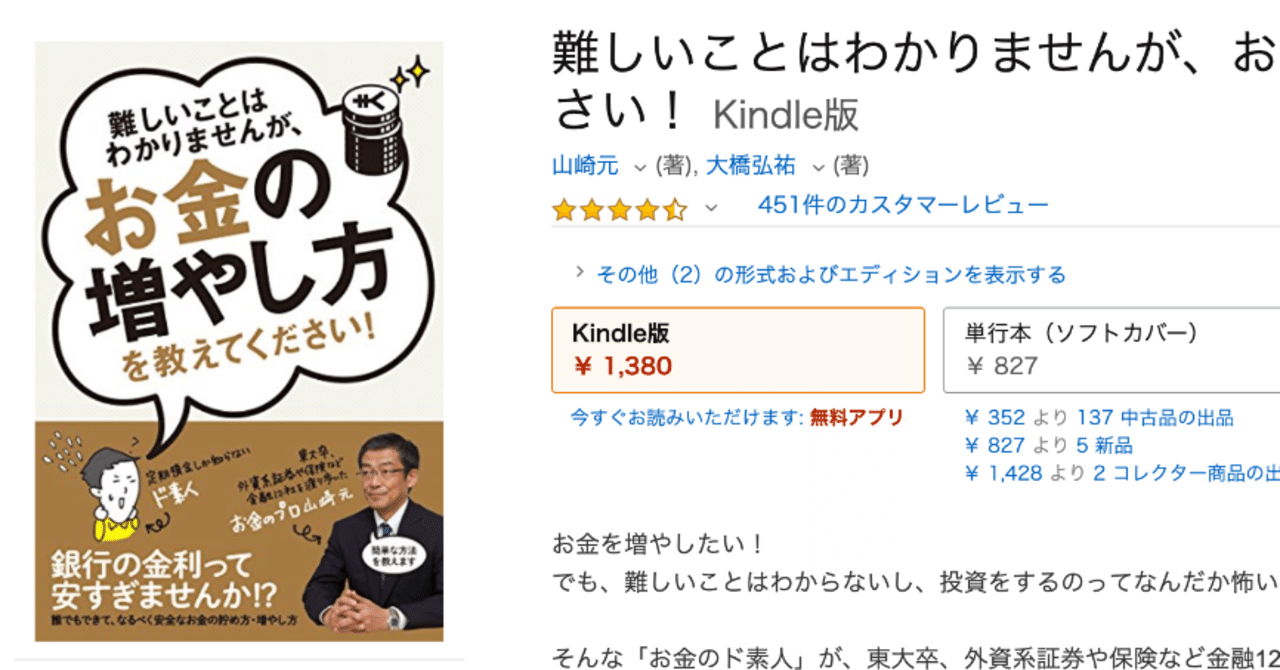This screenshot has height=670, width=1280.
Task: Open the 山崎元 author link
Action: (x=585, y=165)
